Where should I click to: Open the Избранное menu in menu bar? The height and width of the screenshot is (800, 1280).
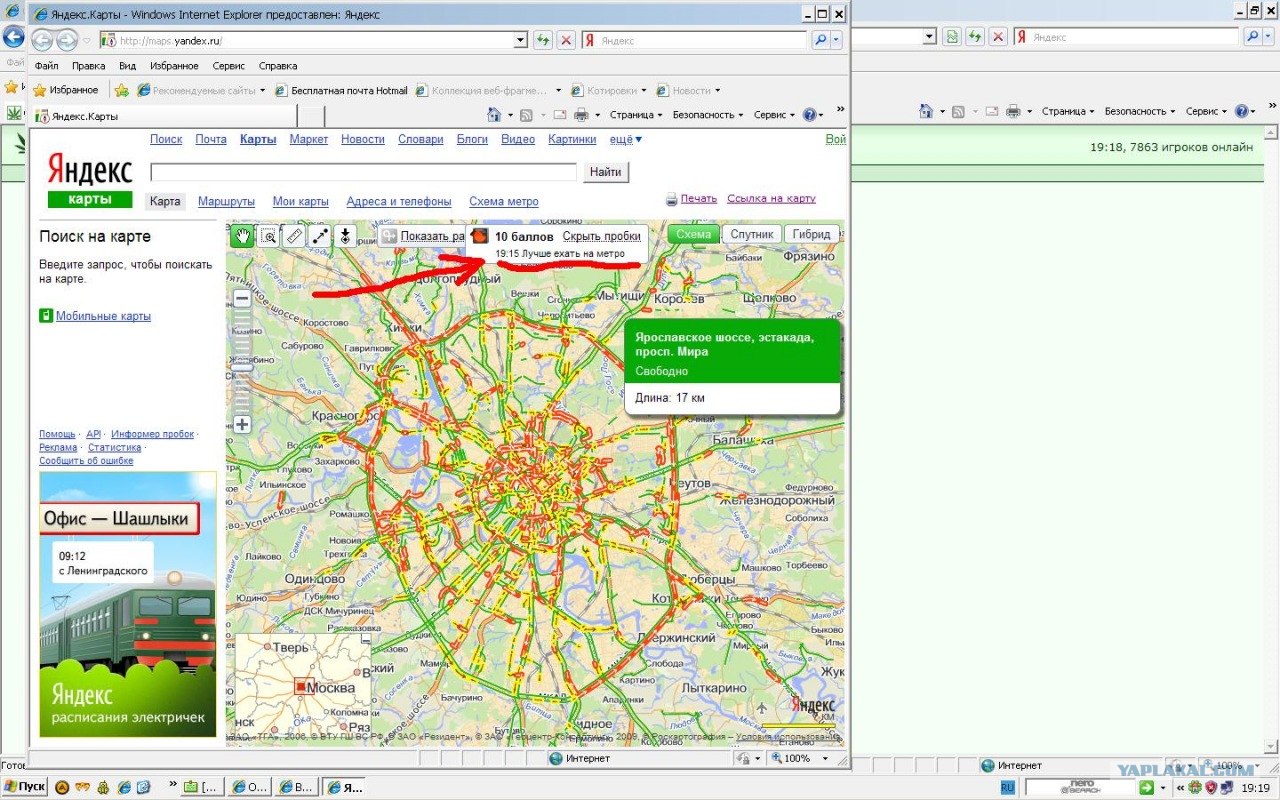(x=174, y=66)
